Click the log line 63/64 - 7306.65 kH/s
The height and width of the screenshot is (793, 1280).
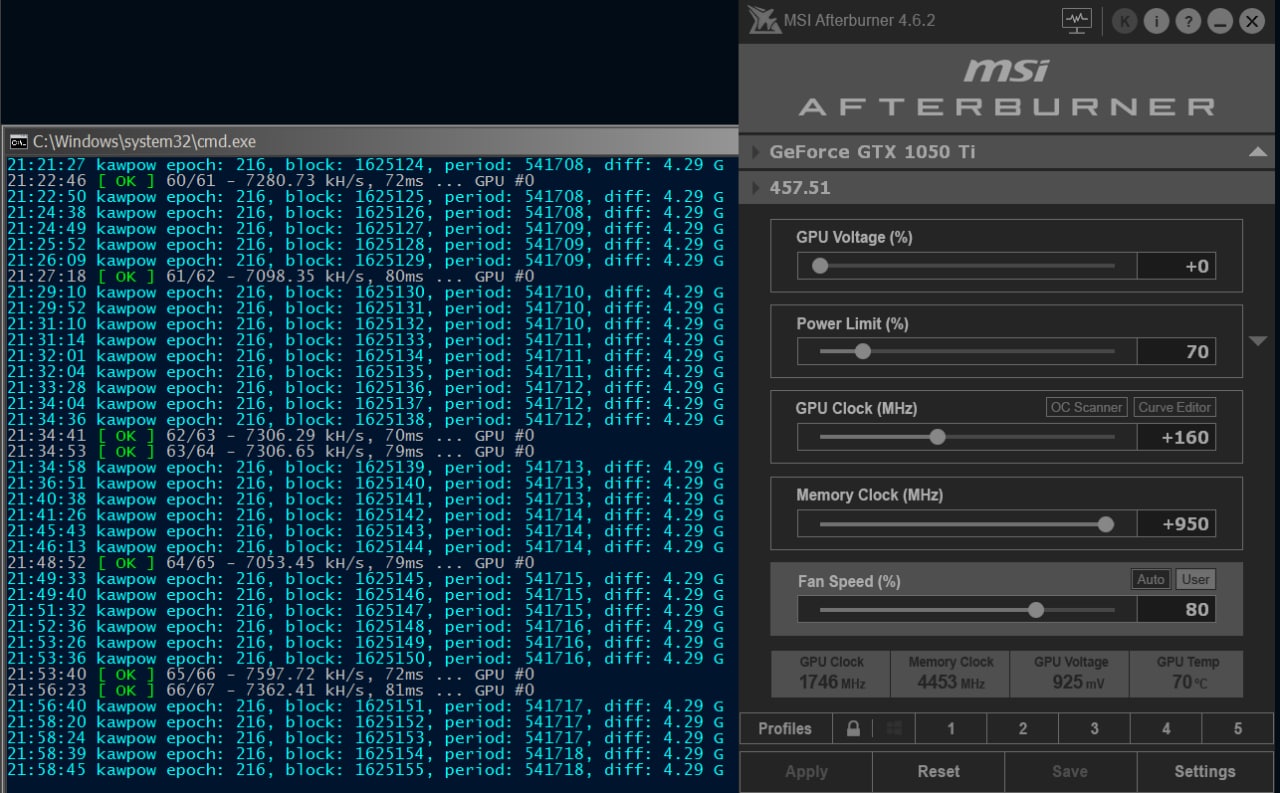(x=270, y=451)
